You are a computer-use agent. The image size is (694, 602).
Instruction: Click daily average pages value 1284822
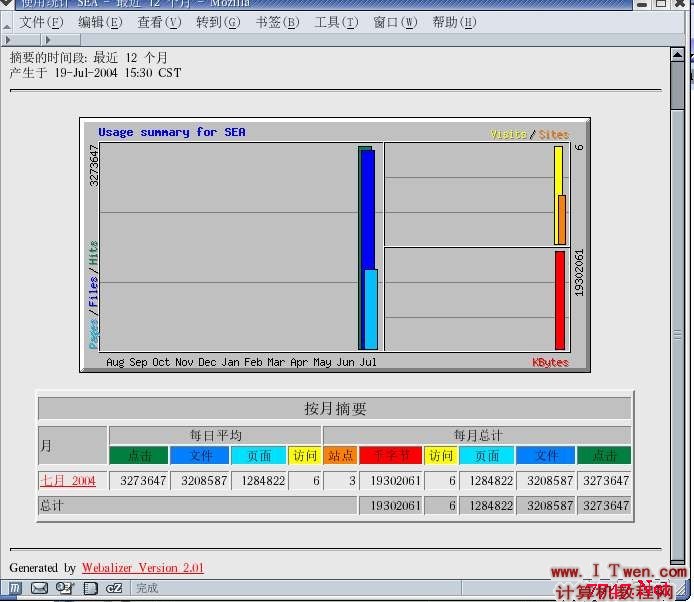(x=259, y=481)
